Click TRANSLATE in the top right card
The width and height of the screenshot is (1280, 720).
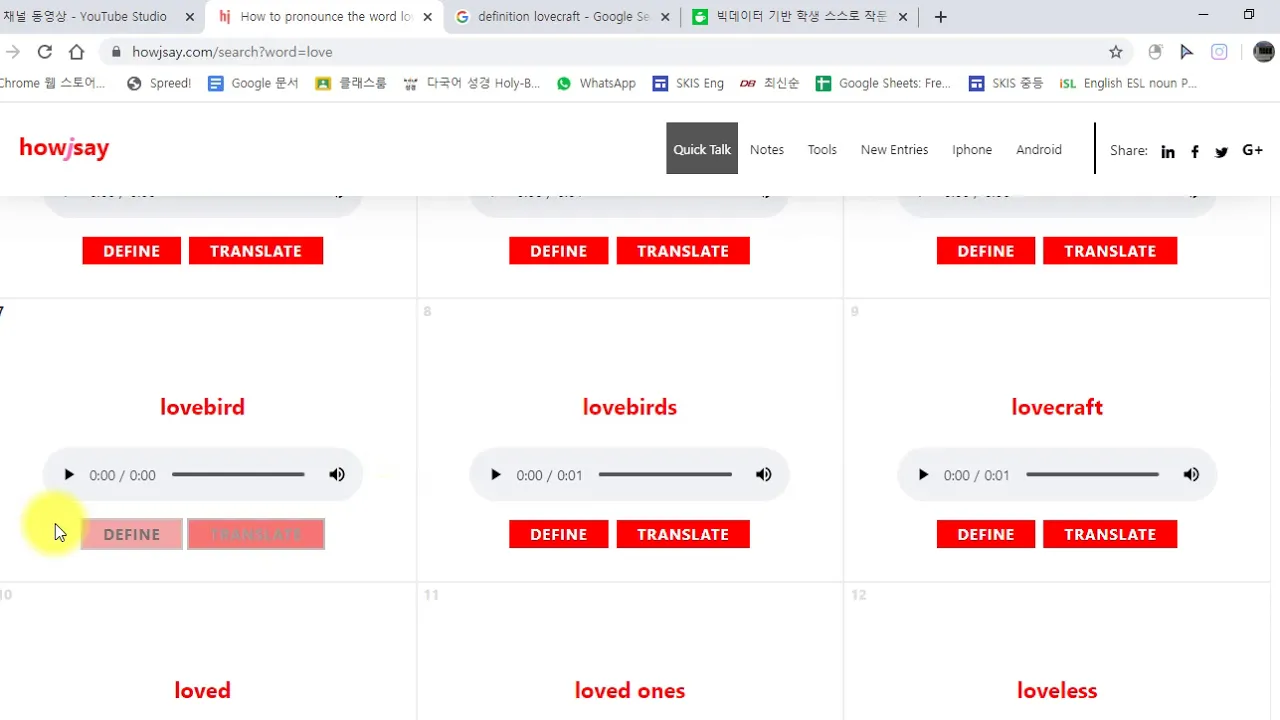pos(1110,251)
